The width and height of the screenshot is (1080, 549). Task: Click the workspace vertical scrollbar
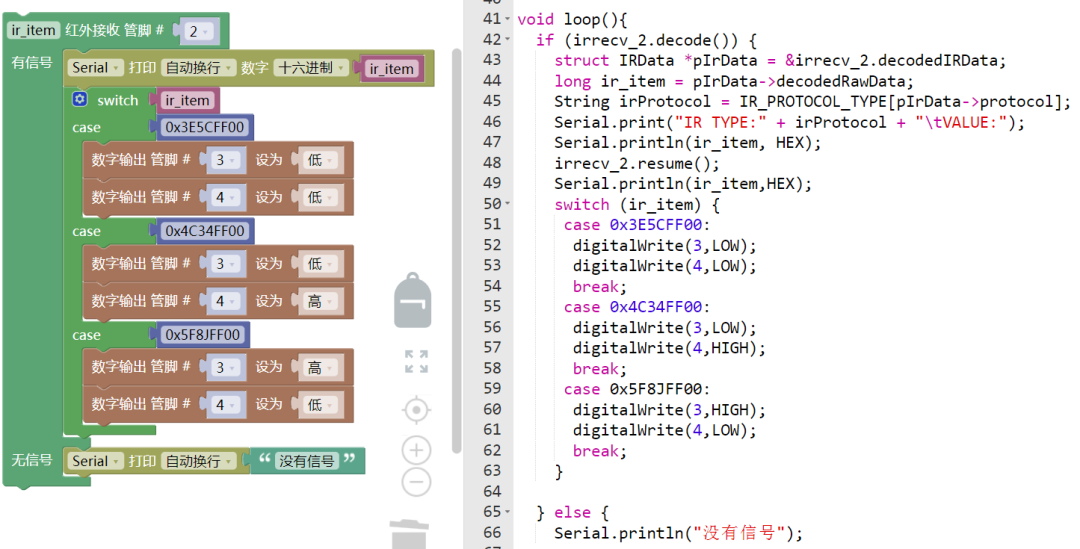tap(456, 251)
